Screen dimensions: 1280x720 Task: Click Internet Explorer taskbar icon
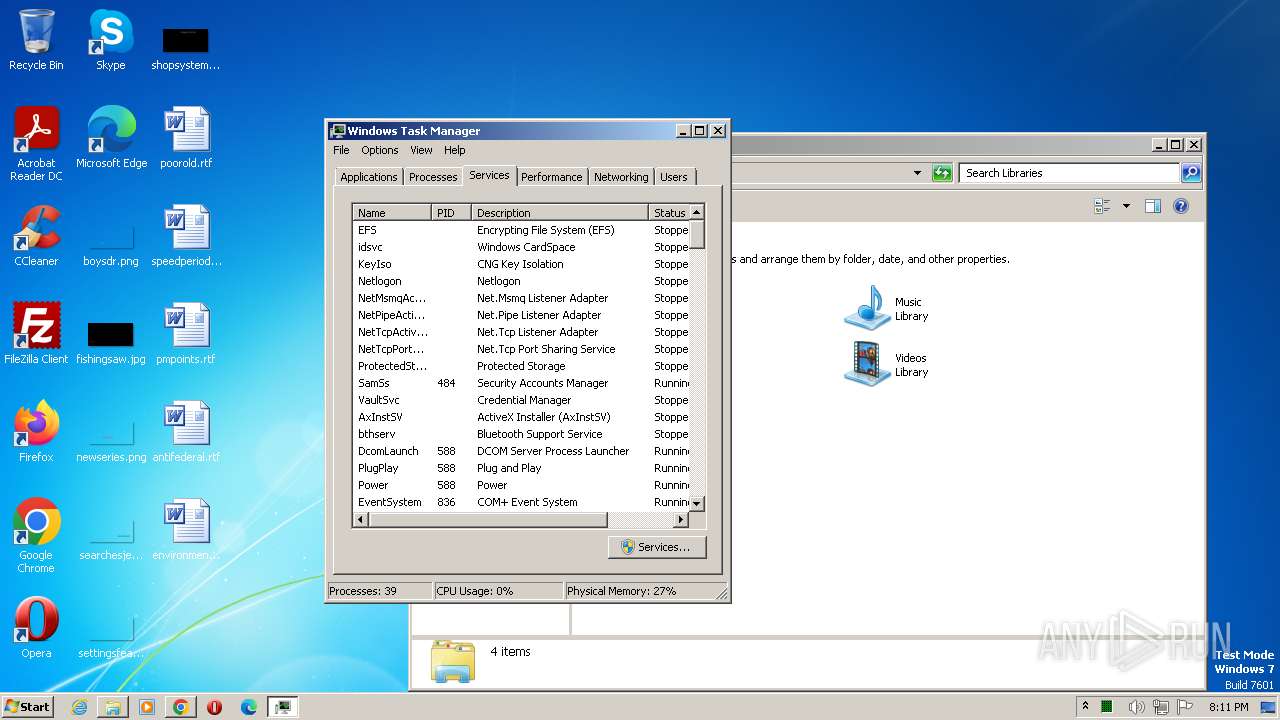pyautogui.click(x=79, y=707)
